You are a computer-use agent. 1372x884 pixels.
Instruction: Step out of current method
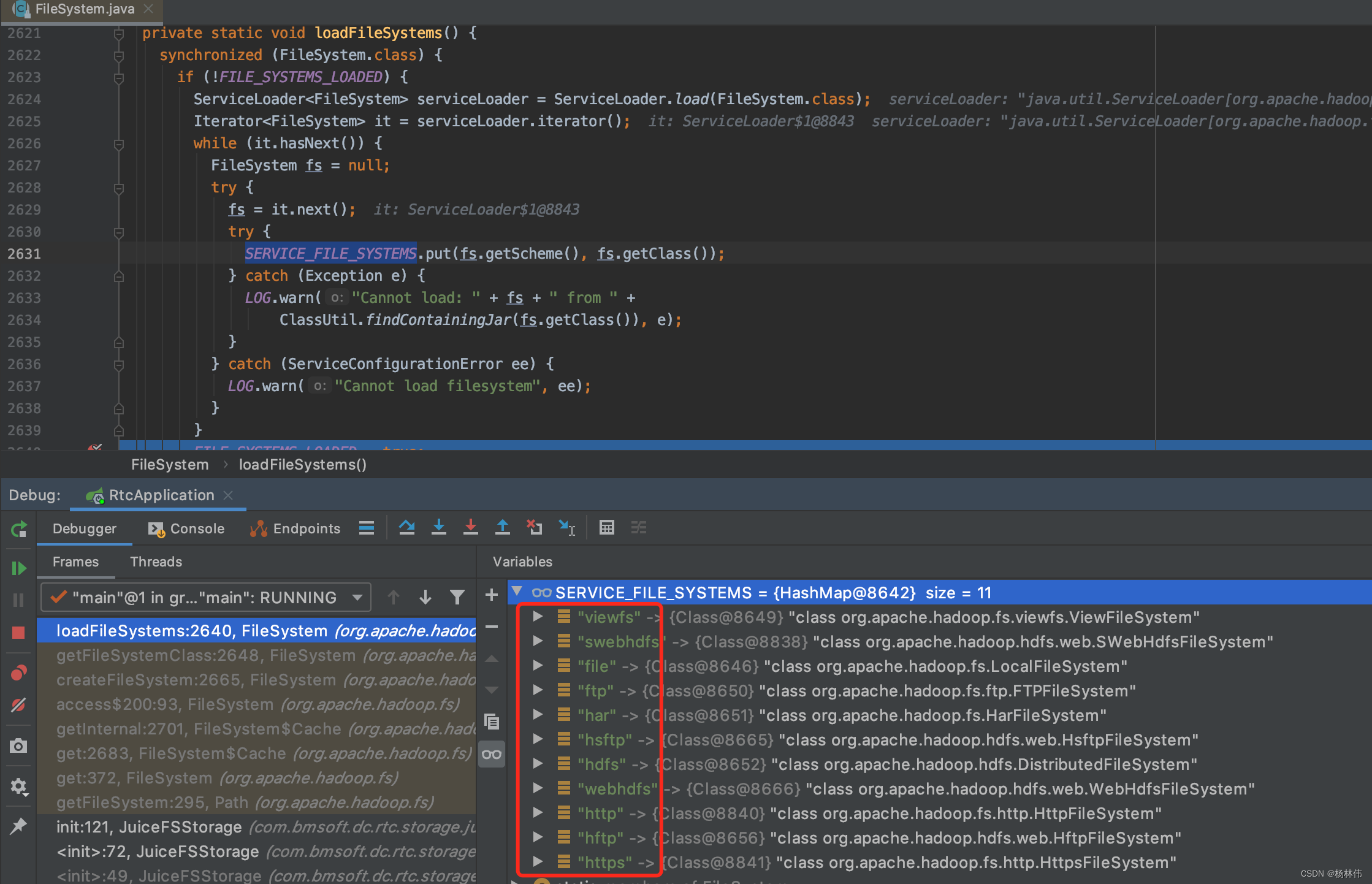click(503, 527)
